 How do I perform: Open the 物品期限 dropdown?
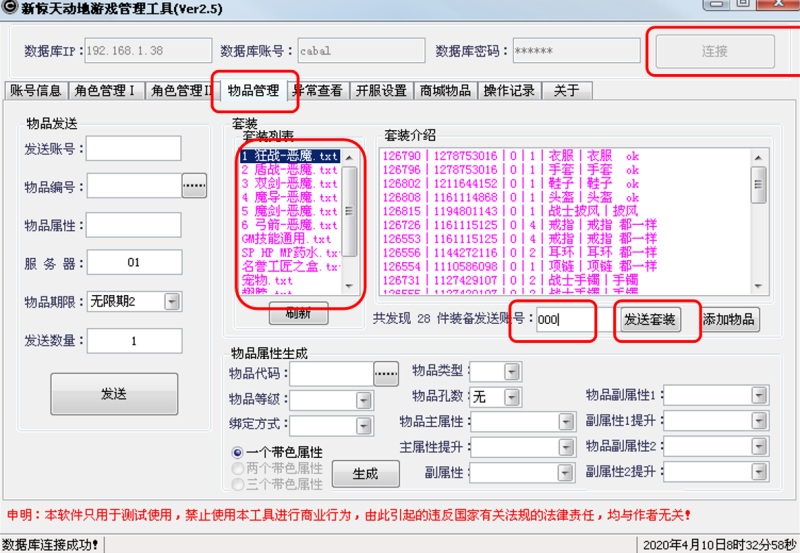[172, 301]
